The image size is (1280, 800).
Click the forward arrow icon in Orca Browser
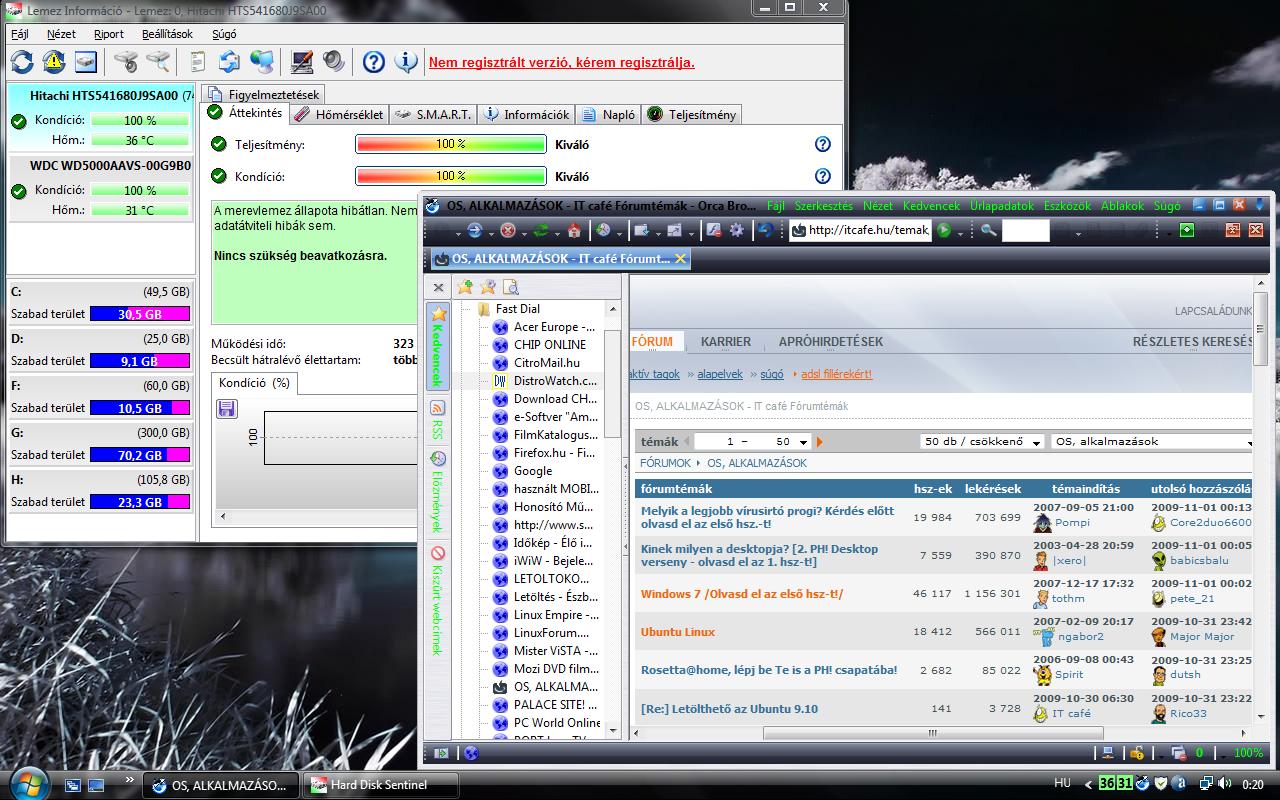click(475, 231)
